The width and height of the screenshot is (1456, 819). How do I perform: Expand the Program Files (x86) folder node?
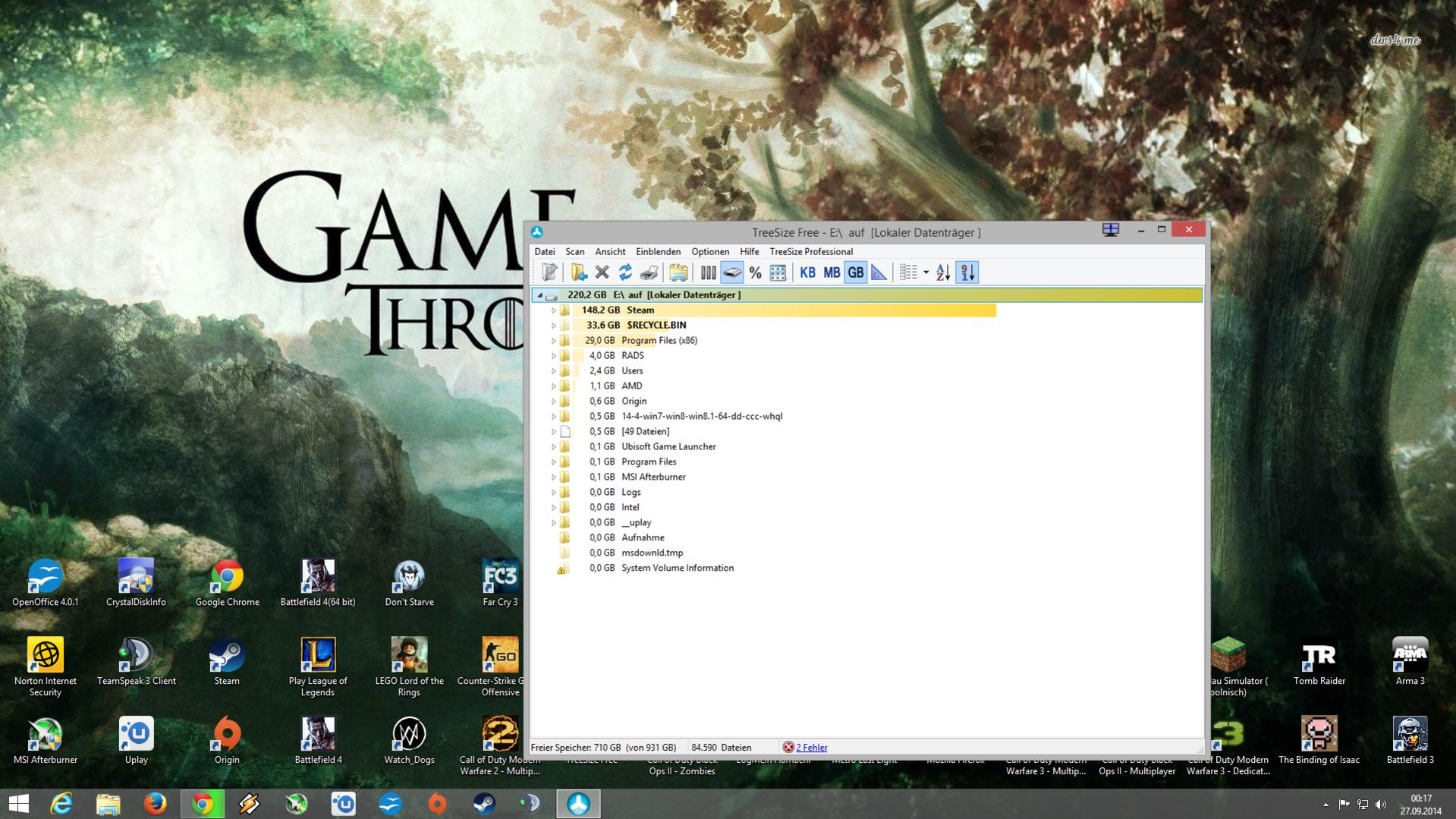tap(554, 341)
